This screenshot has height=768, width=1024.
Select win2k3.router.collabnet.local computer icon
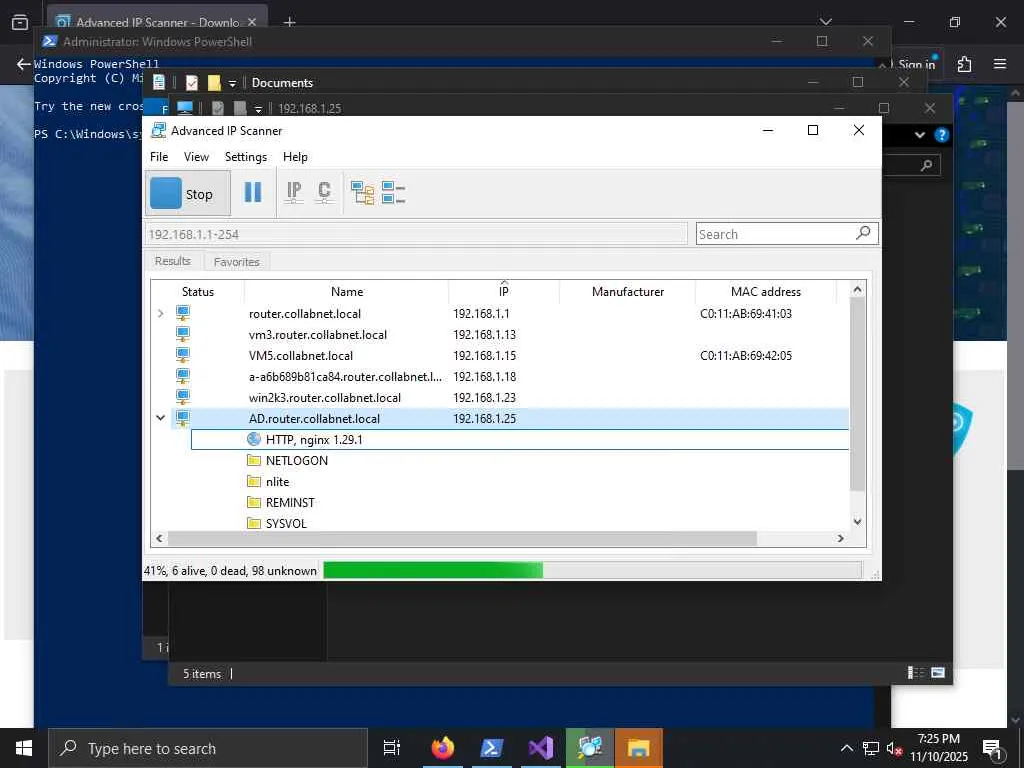tap(183, 397)
